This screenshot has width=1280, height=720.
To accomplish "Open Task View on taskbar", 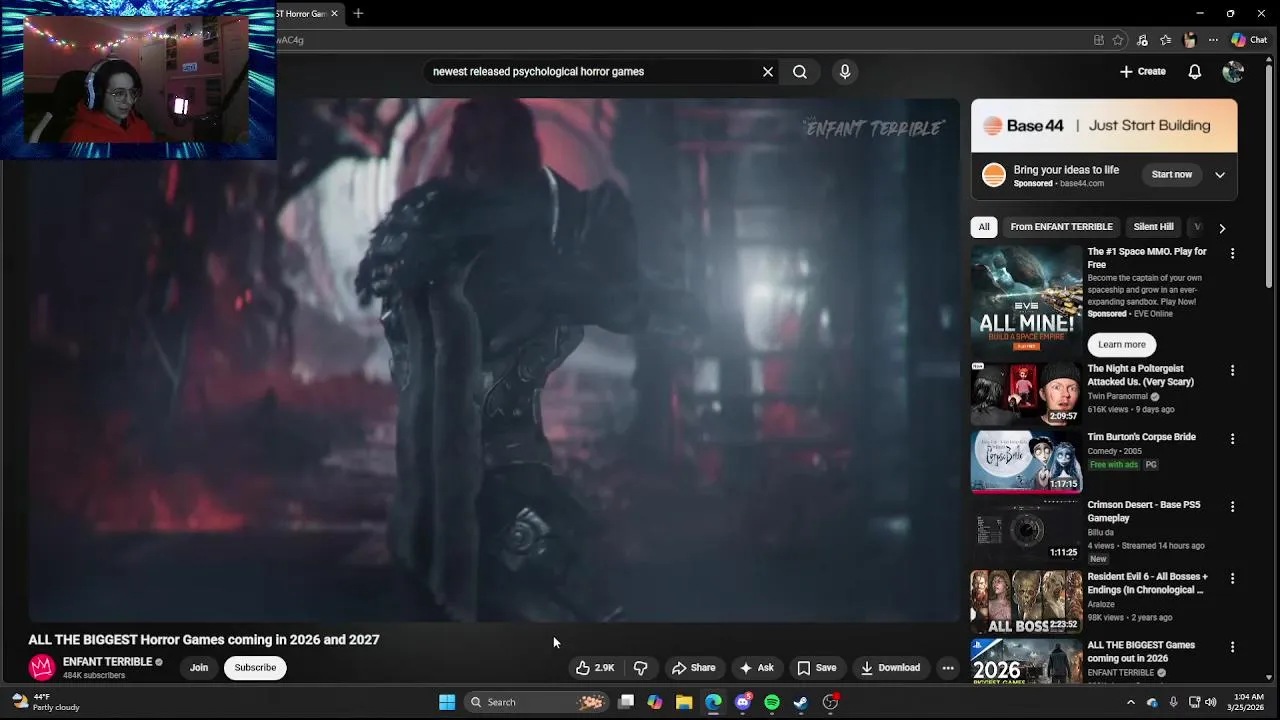I will [x=626, y=702].
